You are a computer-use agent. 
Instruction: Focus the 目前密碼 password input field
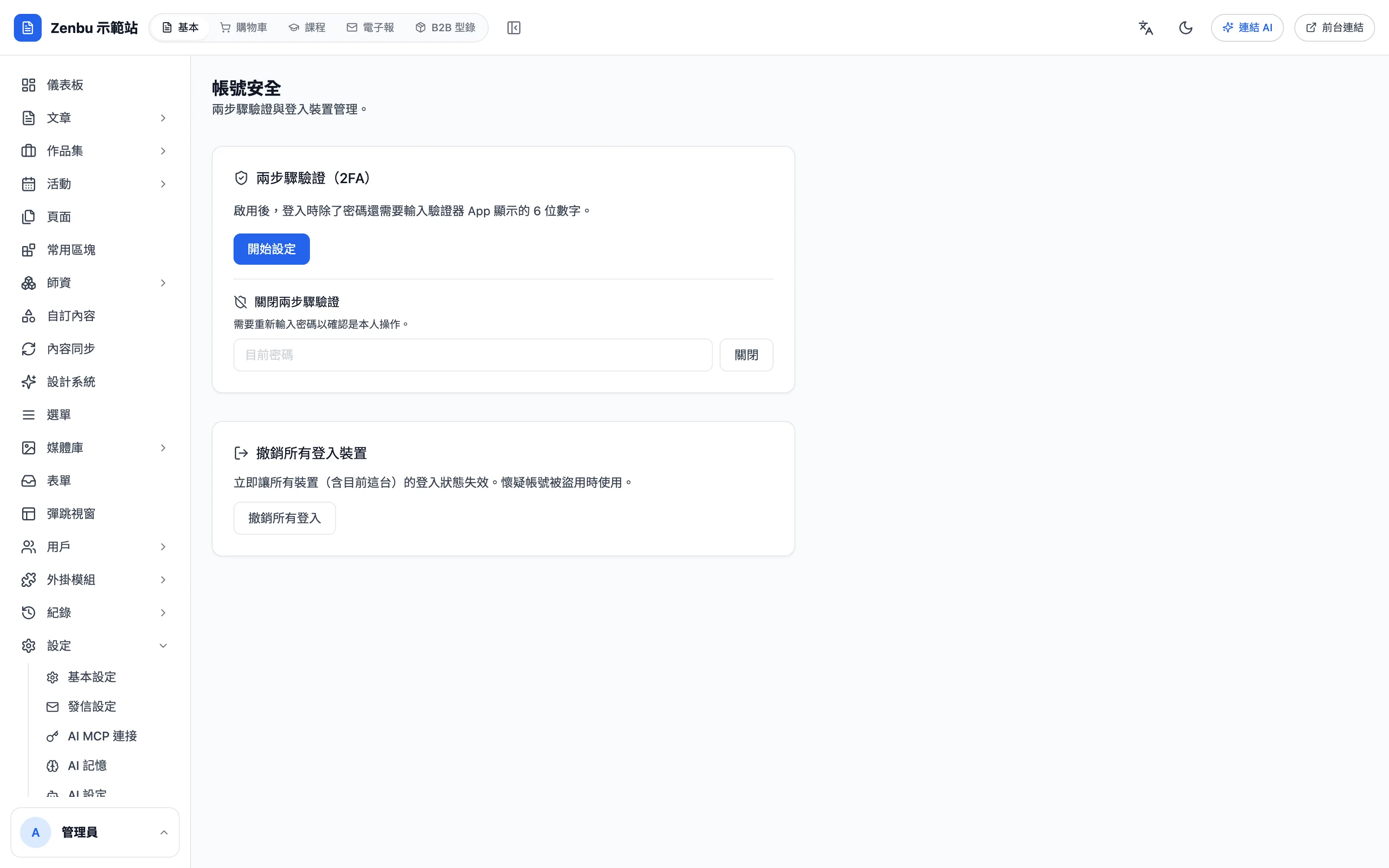click(x=473, y=355)
